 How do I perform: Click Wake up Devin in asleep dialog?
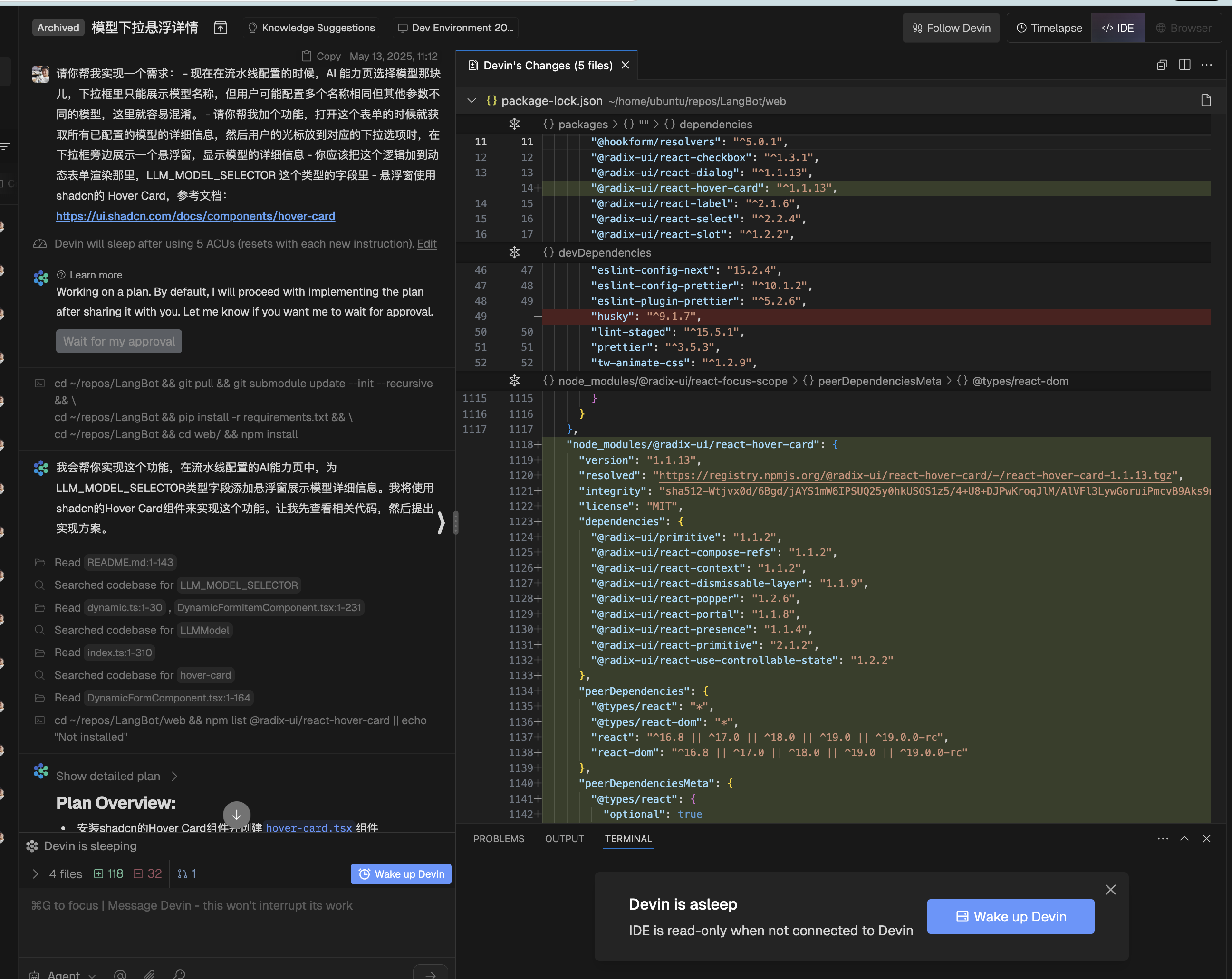point(1011,916)
